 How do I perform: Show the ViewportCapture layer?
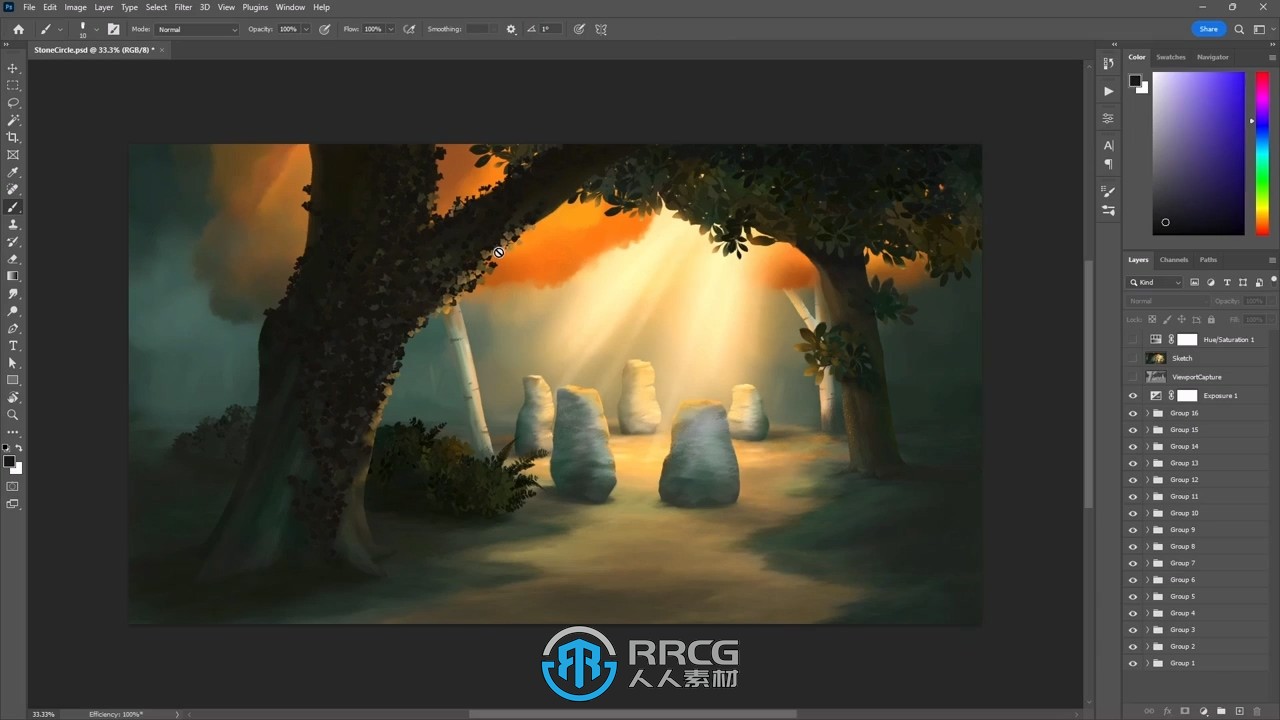click(x=1133, y=377)
